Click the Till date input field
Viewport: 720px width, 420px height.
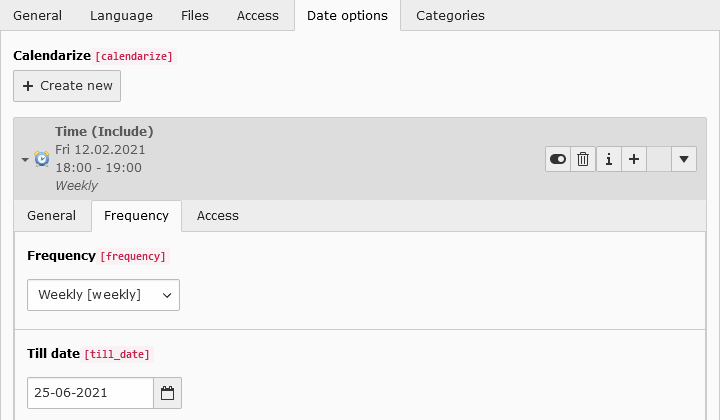point(90,393)
